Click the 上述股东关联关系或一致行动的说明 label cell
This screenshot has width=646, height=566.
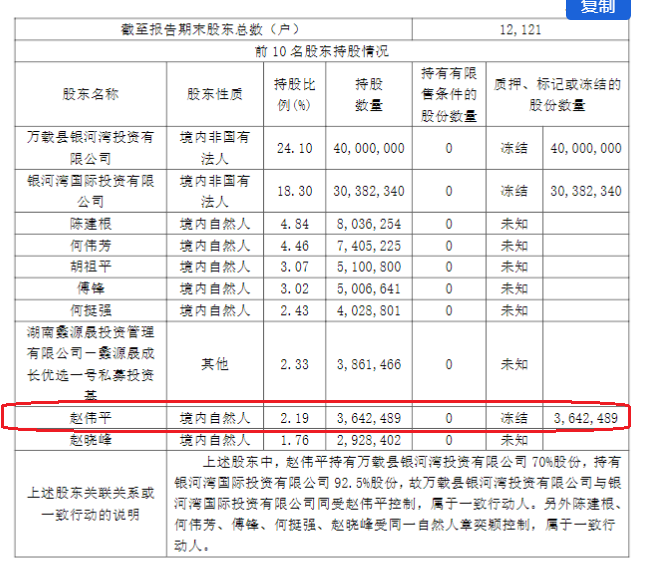click(90, 503)
